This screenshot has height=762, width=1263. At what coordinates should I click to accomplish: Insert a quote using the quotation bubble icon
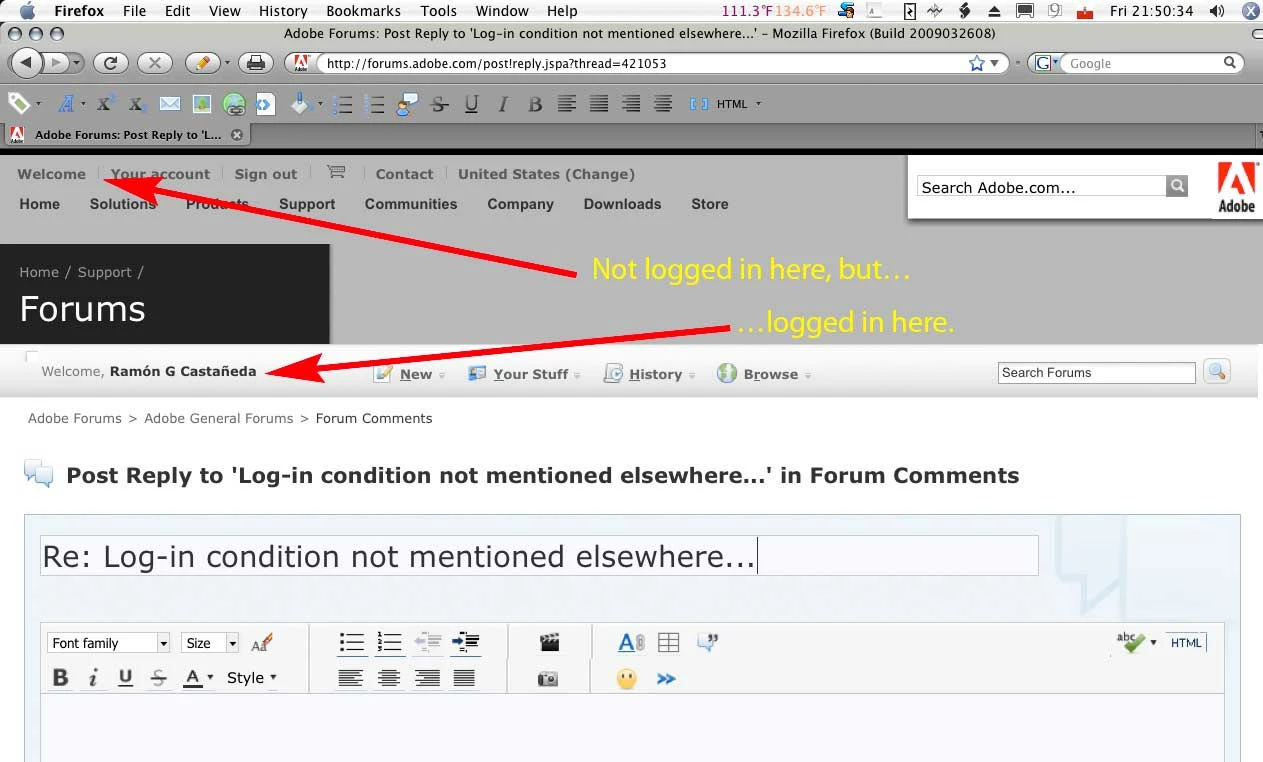click(707, 643)
